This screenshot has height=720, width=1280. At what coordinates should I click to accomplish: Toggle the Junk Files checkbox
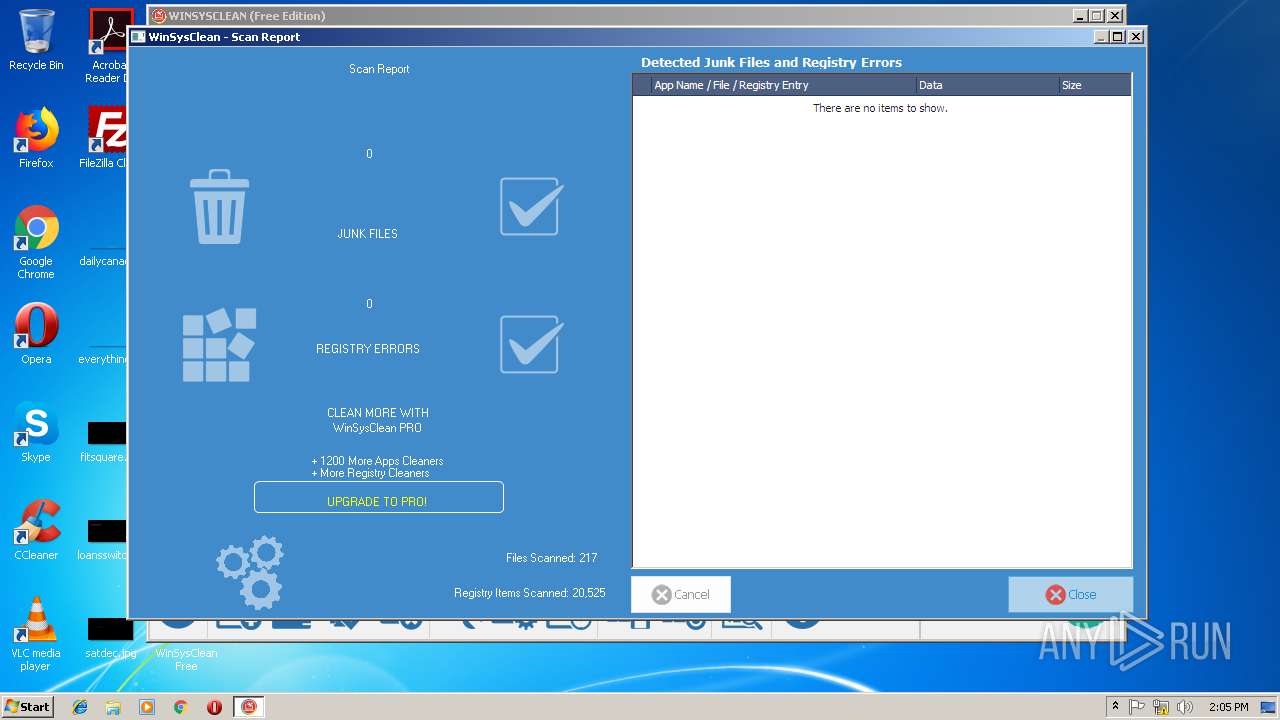click(x=531, y=206)
